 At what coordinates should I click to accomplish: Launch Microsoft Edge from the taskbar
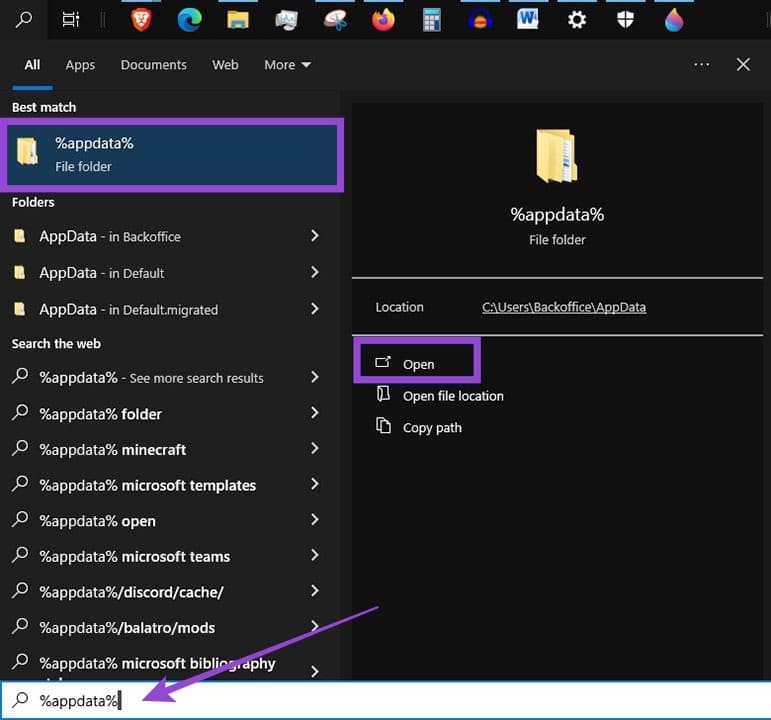click(190, 19)
